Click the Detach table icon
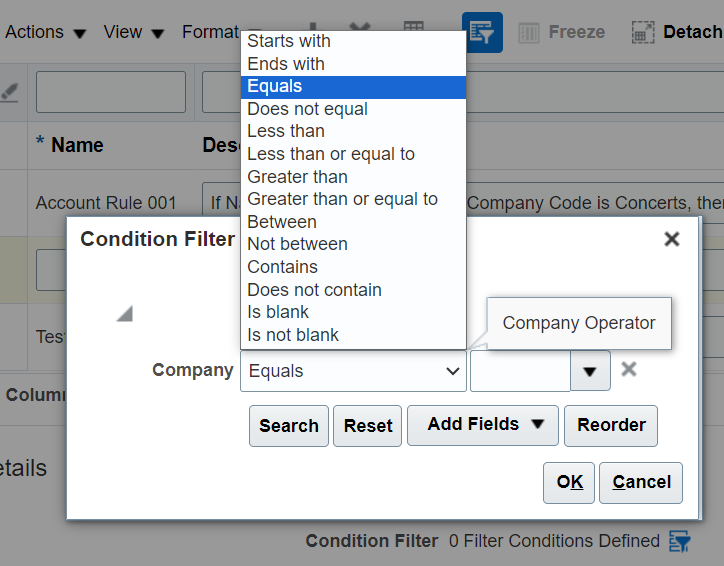Screen dimensions: 724x566 (x=643, y=32)
